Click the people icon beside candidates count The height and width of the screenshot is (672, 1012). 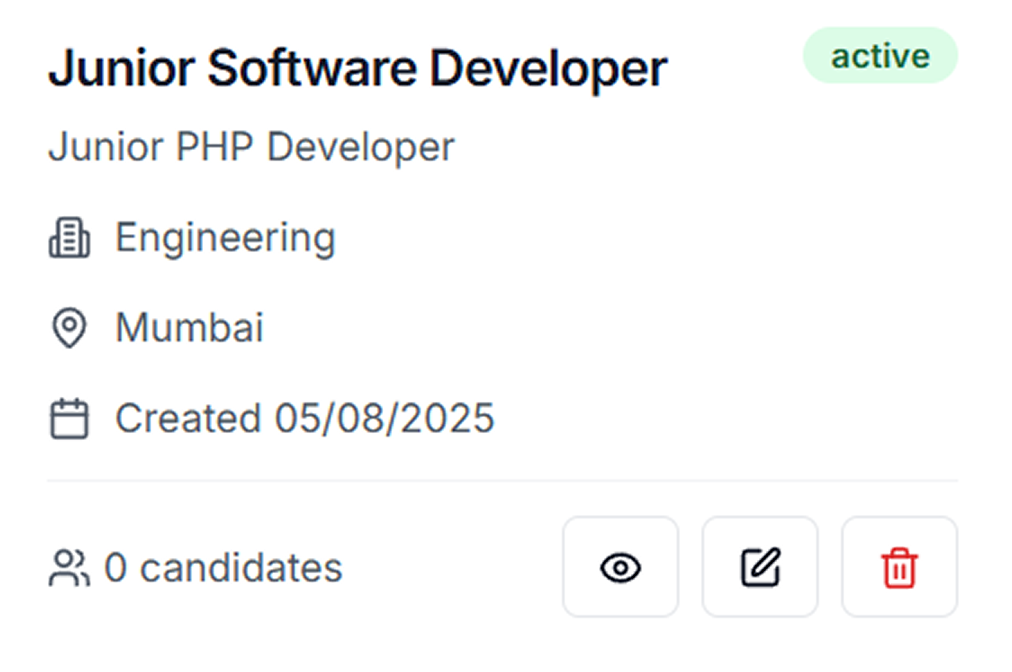coord(69,568)
